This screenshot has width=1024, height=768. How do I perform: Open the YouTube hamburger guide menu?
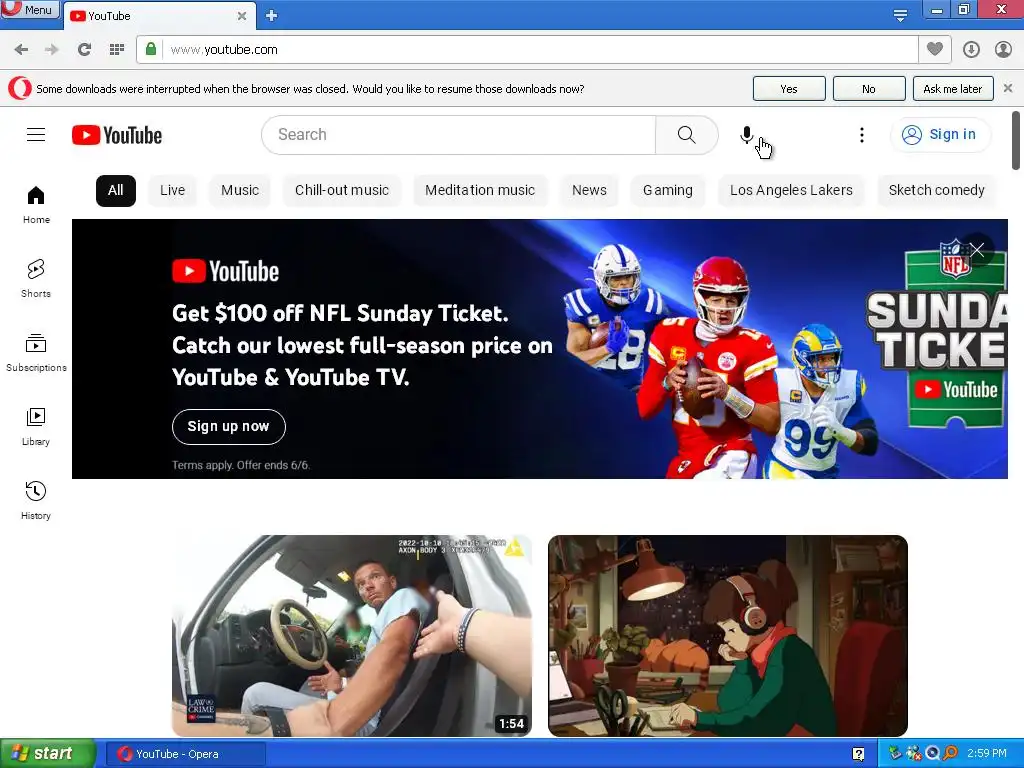36,135
